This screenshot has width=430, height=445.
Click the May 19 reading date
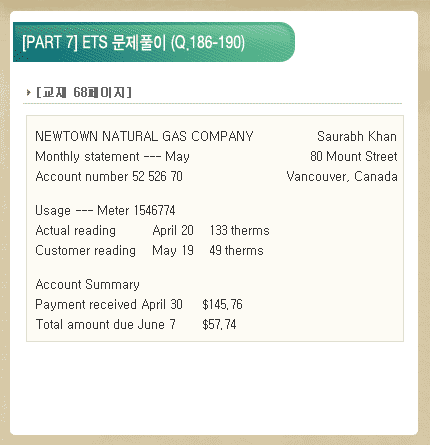[x=173, y=251]
